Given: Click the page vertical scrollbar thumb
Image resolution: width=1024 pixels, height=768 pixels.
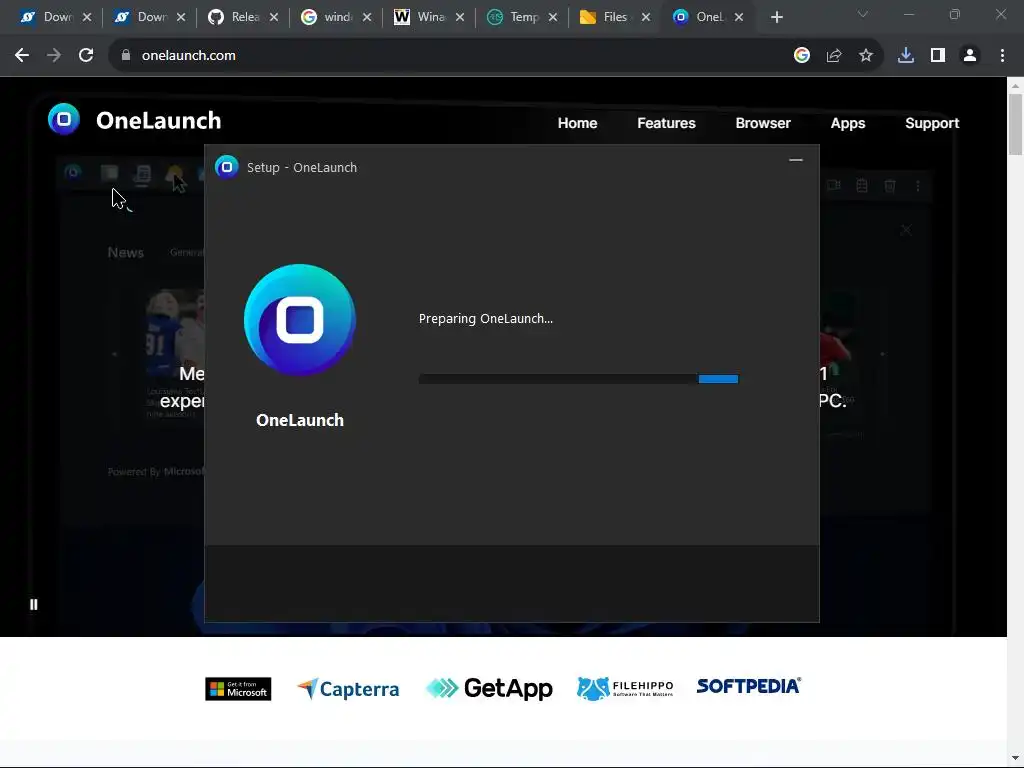Looking at the screenshot, I should [1016, 124].
